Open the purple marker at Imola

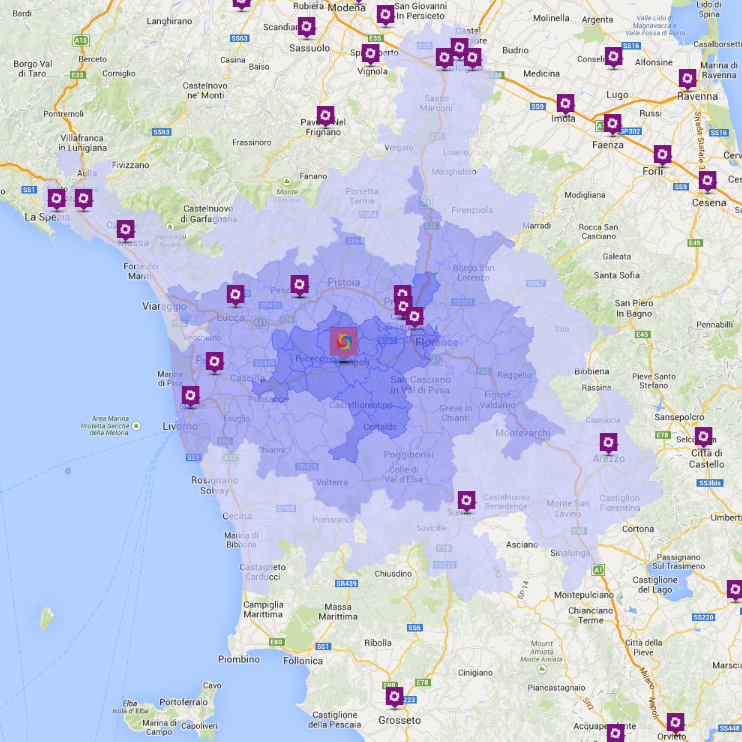[x=565, y=104]
